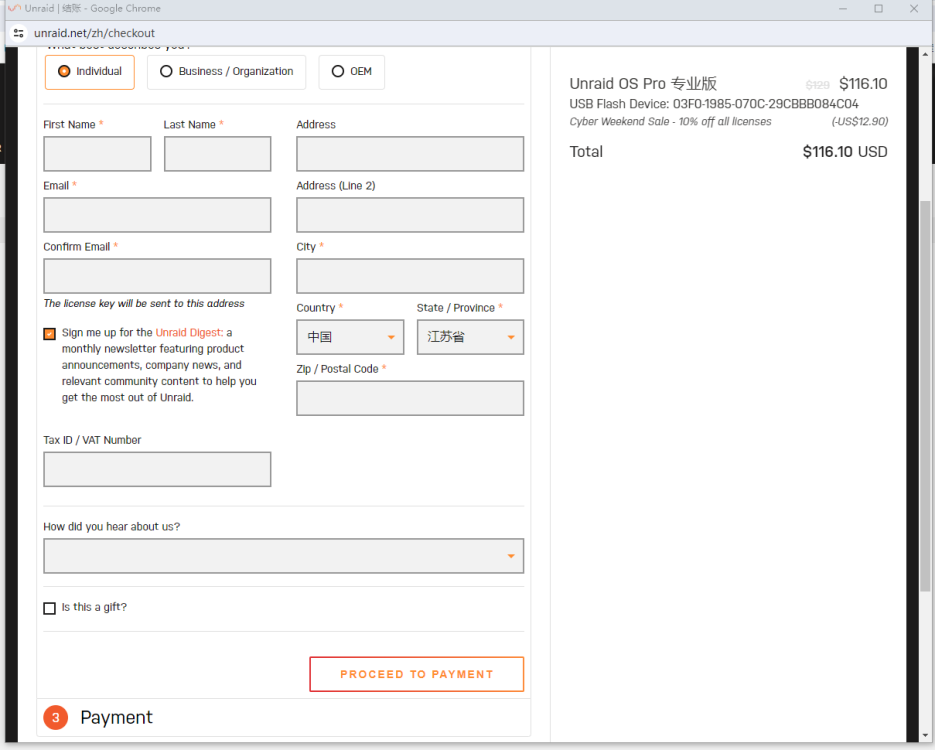Open the Country dropdown showing 中国
Screen dimensions: 935x750
coord(350,337)
